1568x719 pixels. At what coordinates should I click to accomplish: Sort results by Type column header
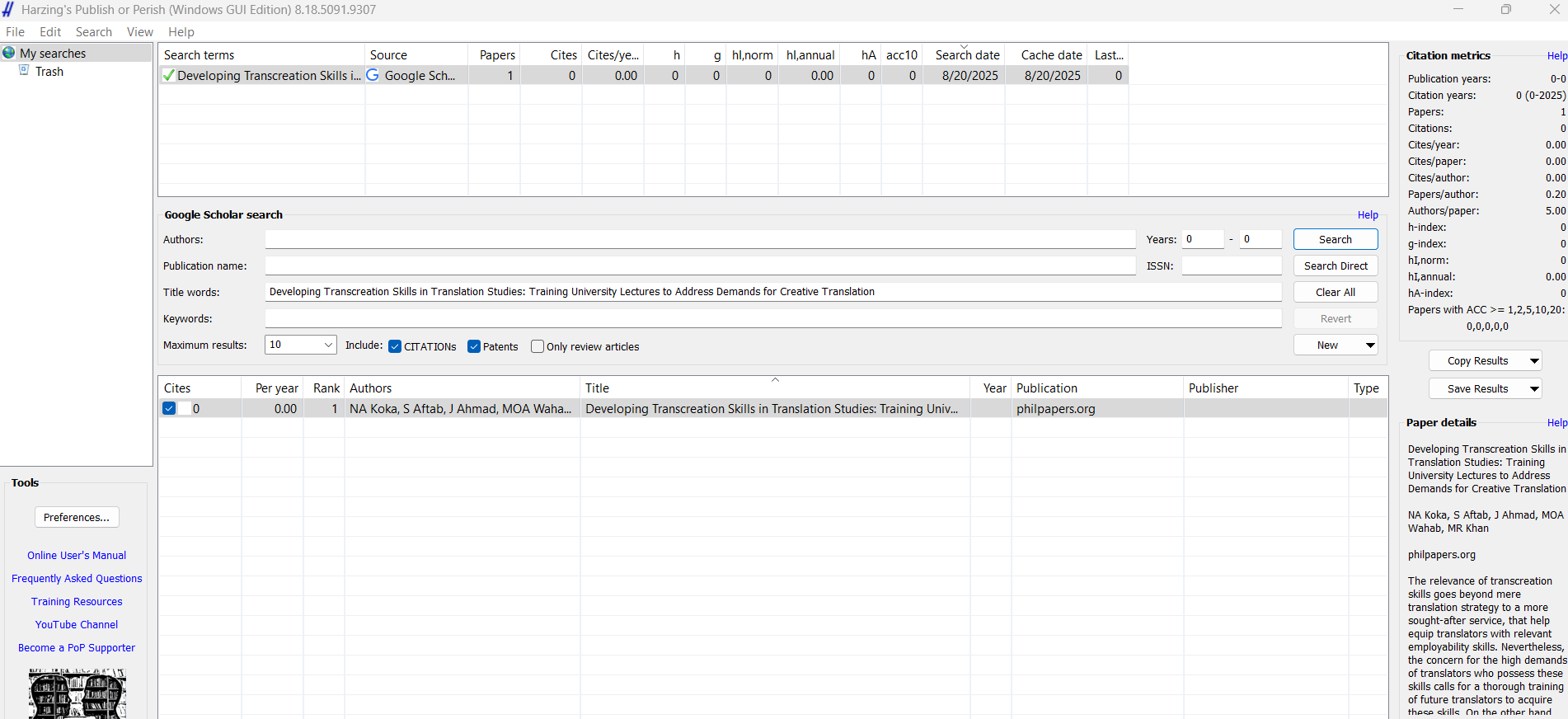(x=1368, y=388)
